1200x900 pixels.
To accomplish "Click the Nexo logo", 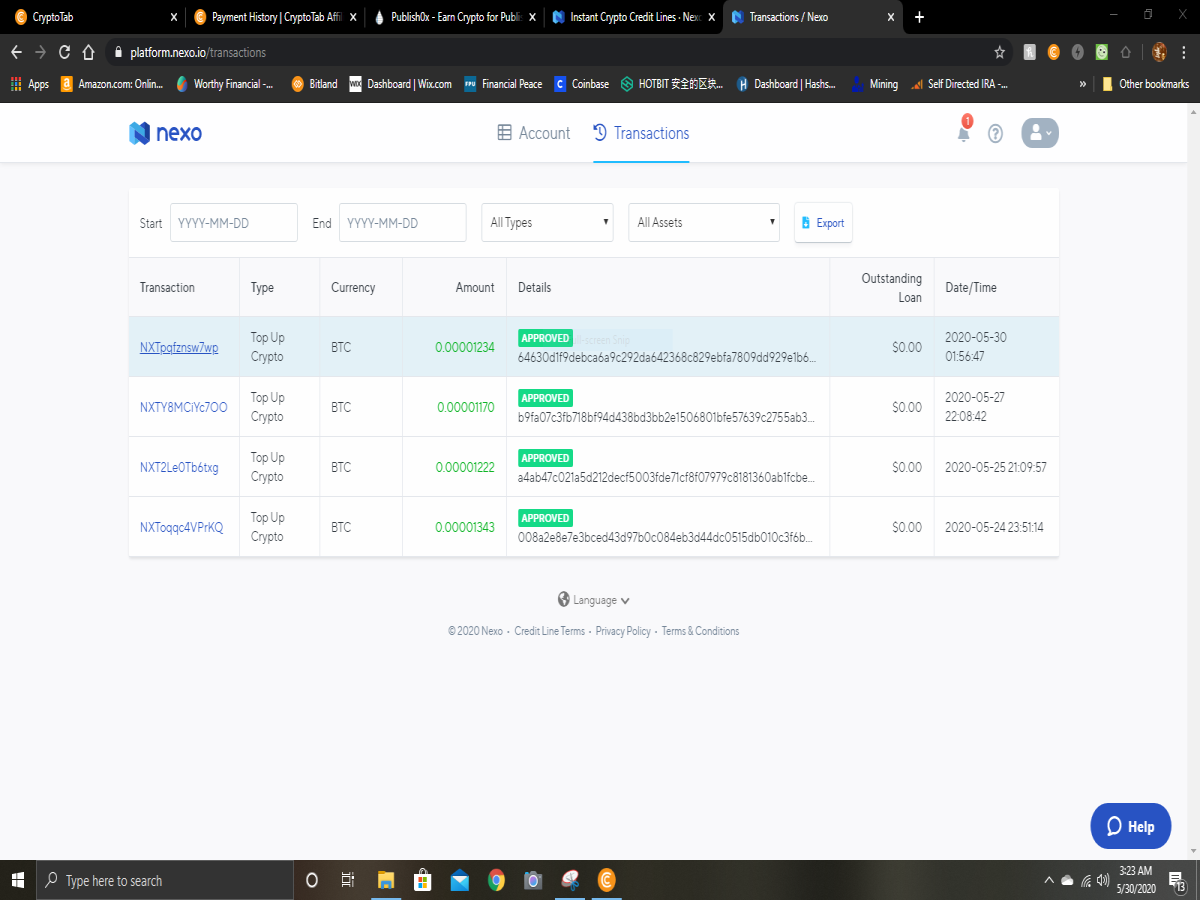I will [x=166, y=133].
